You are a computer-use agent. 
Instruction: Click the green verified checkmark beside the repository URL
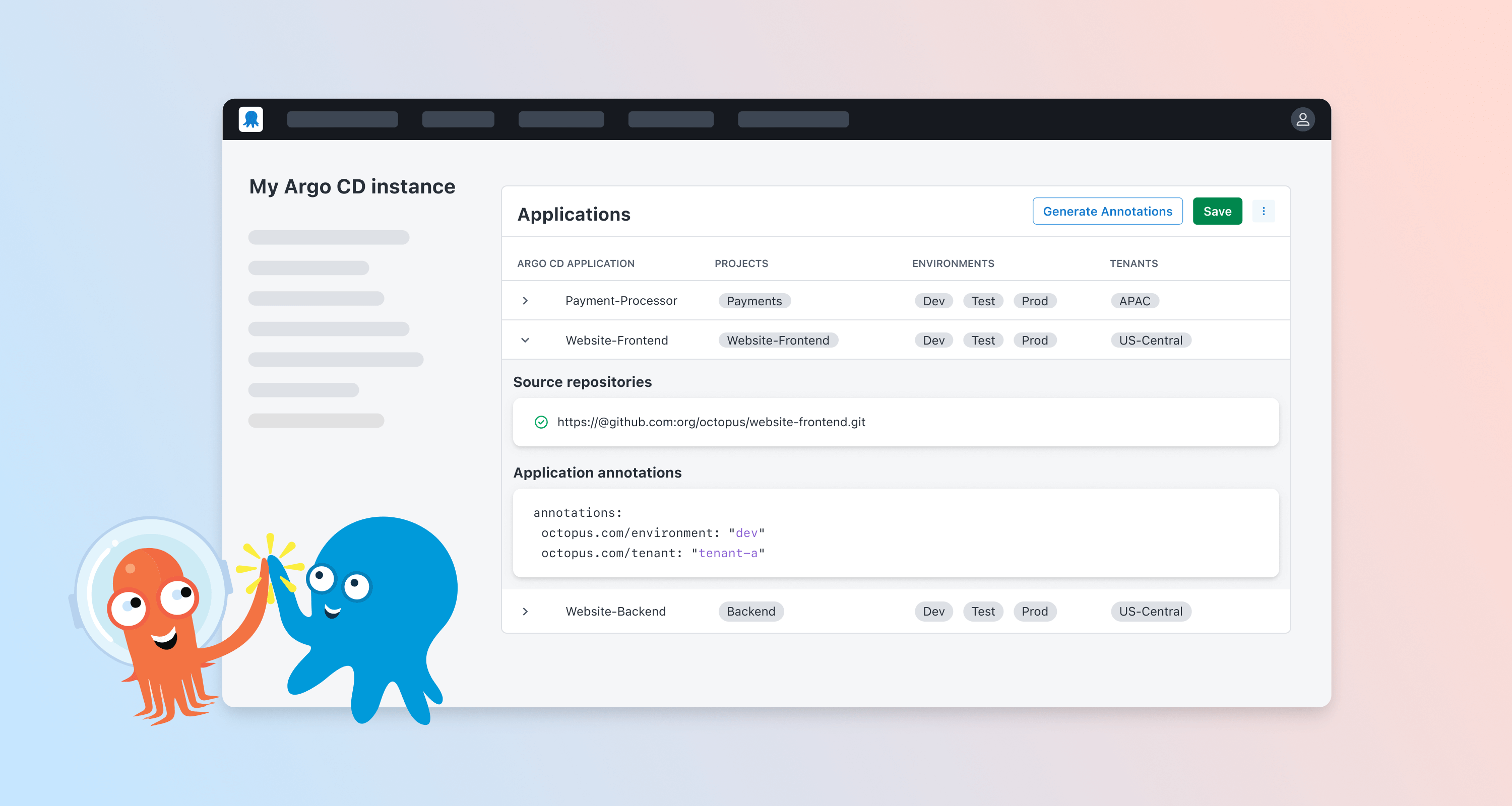(541, 422)
